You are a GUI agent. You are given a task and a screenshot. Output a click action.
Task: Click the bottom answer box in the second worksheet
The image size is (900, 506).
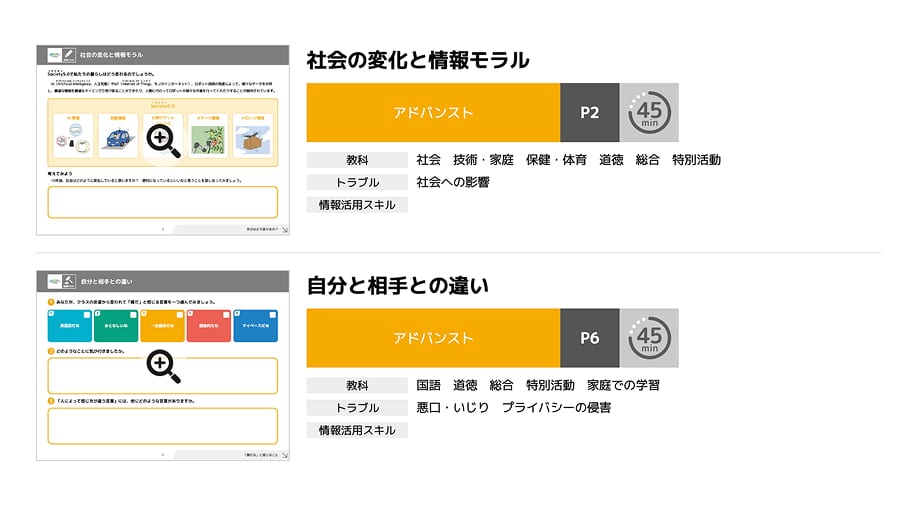pos(162,426)
